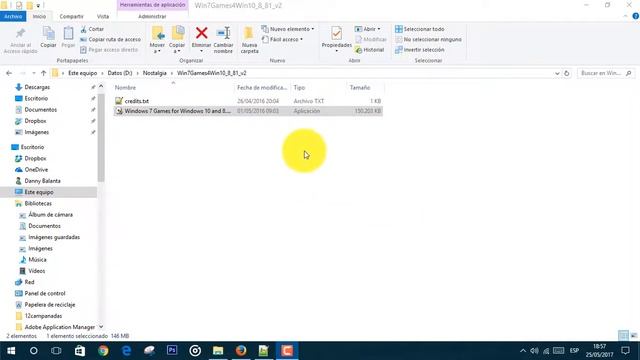Image resolution: width=640 pixels, height=360 pixels.
Task: Open Panel de control
Action: click(x=44, y=293)
